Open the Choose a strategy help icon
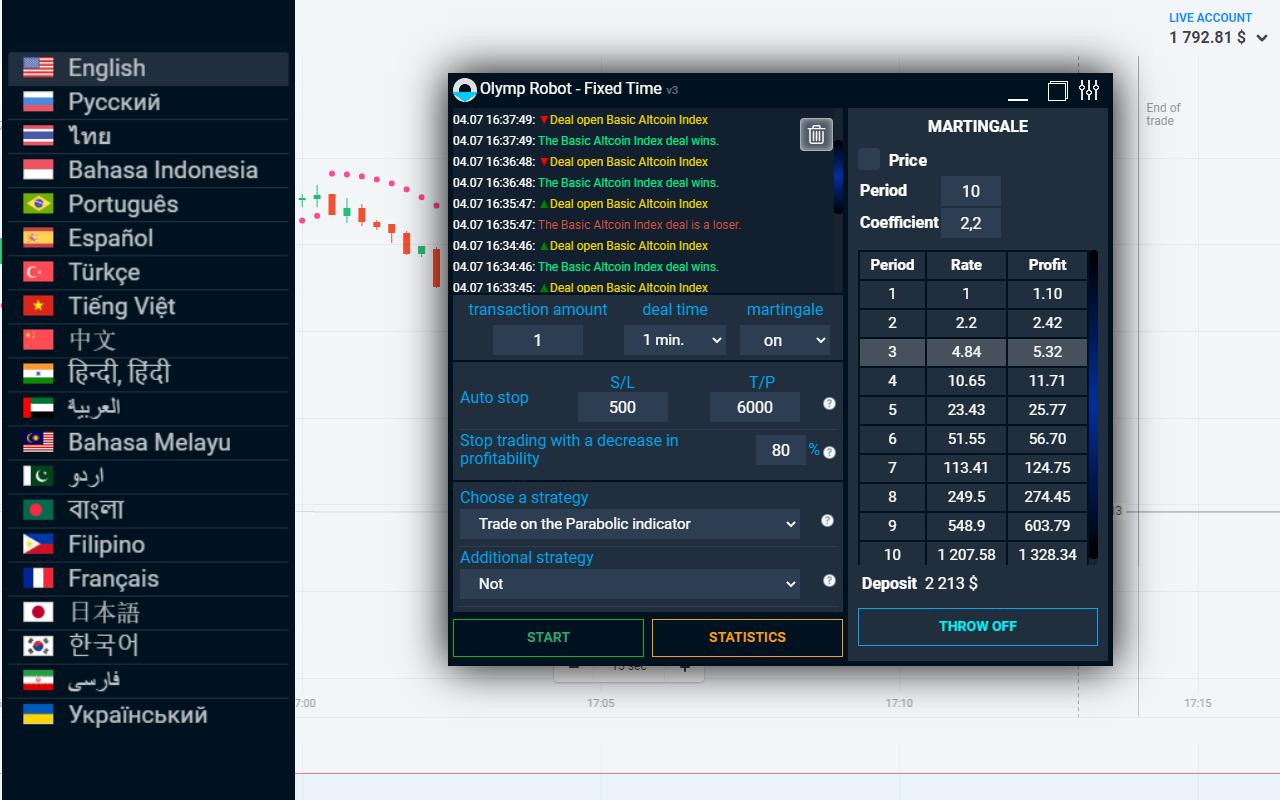Screen dimensions: 1280x800 827,521
